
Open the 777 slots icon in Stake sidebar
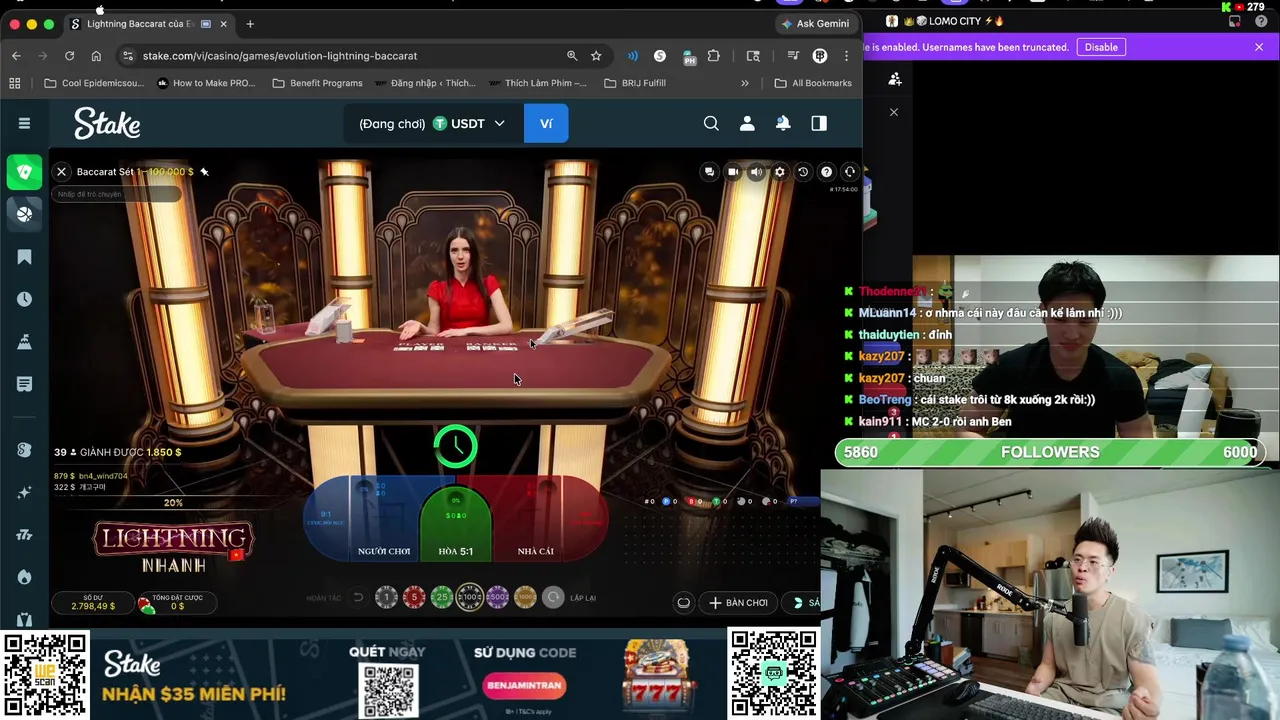tap(24, 534)
